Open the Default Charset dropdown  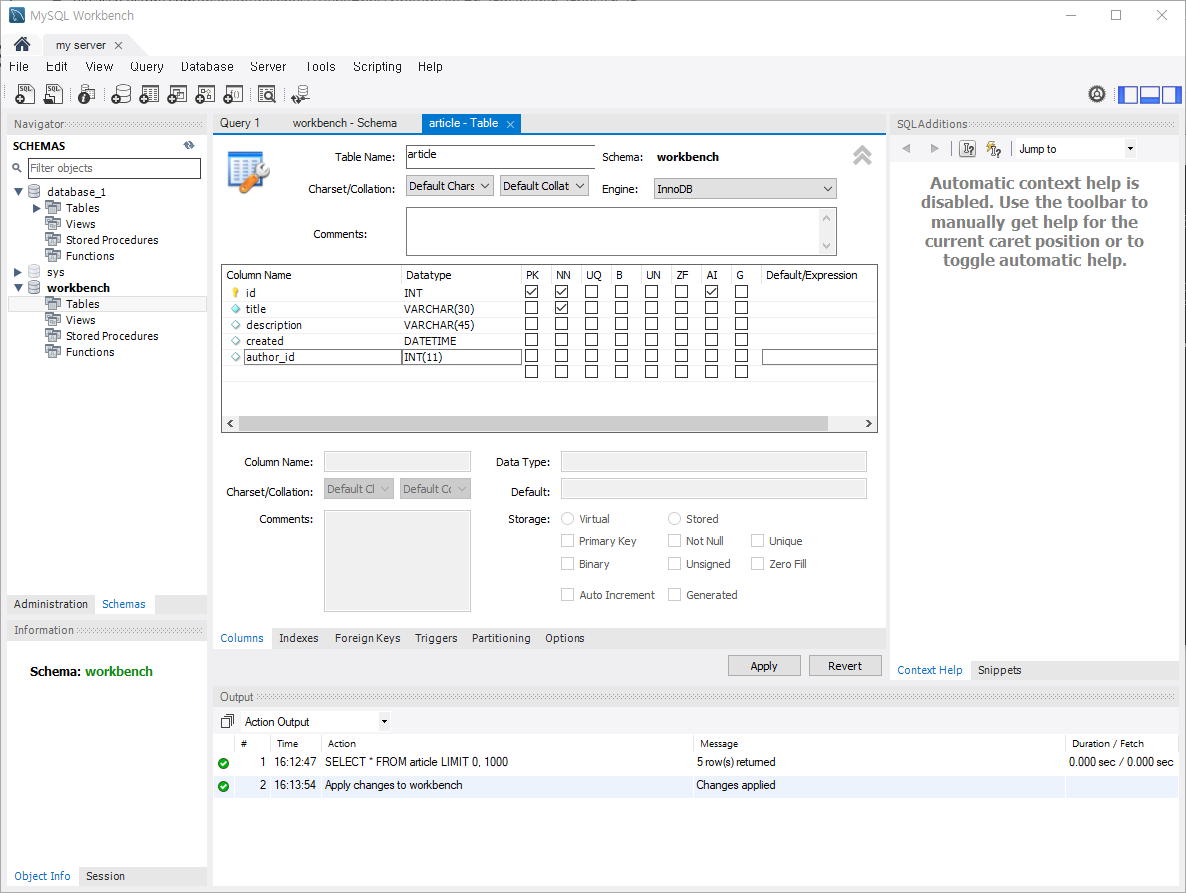point(449,186)
